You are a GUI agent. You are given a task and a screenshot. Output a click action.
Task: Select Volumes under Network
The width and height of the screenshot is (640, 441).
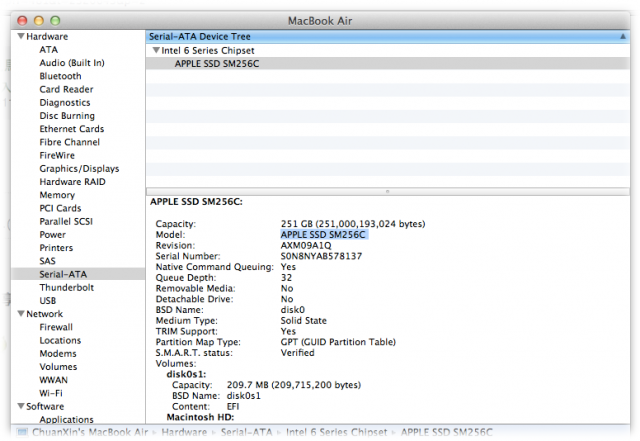[58, 367]
